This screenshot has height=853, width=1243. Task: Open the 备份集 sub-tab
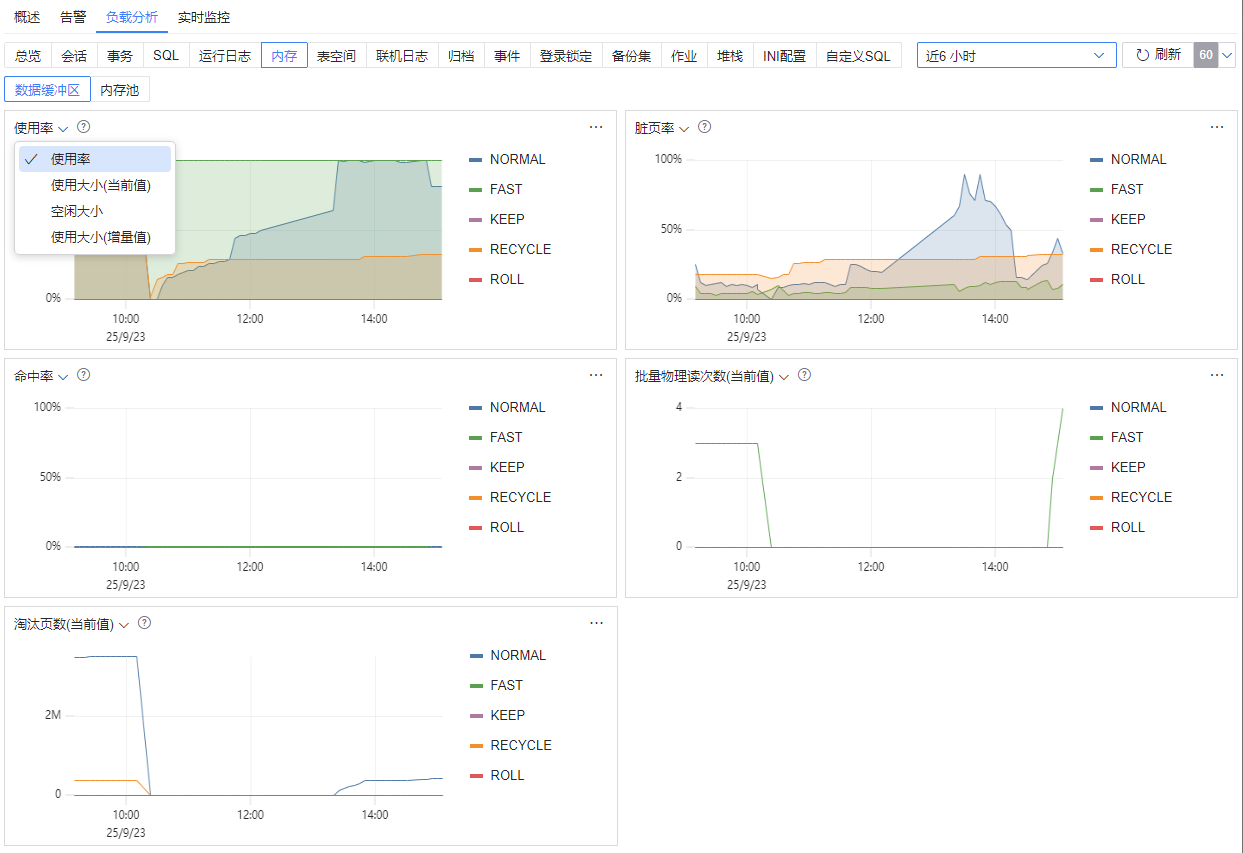click(631, 56)
